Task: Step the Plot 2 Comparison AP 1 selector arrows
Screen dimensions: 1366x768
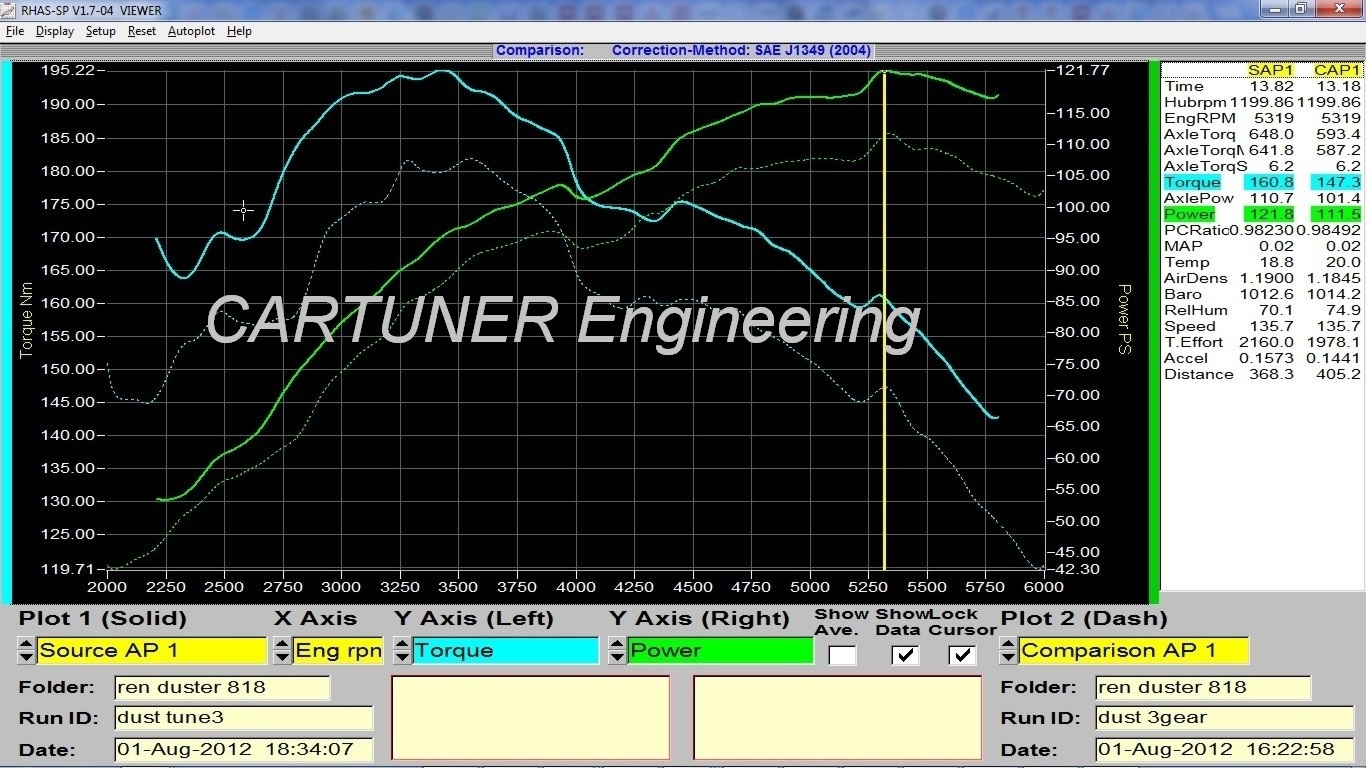Action: (1009, 651)
